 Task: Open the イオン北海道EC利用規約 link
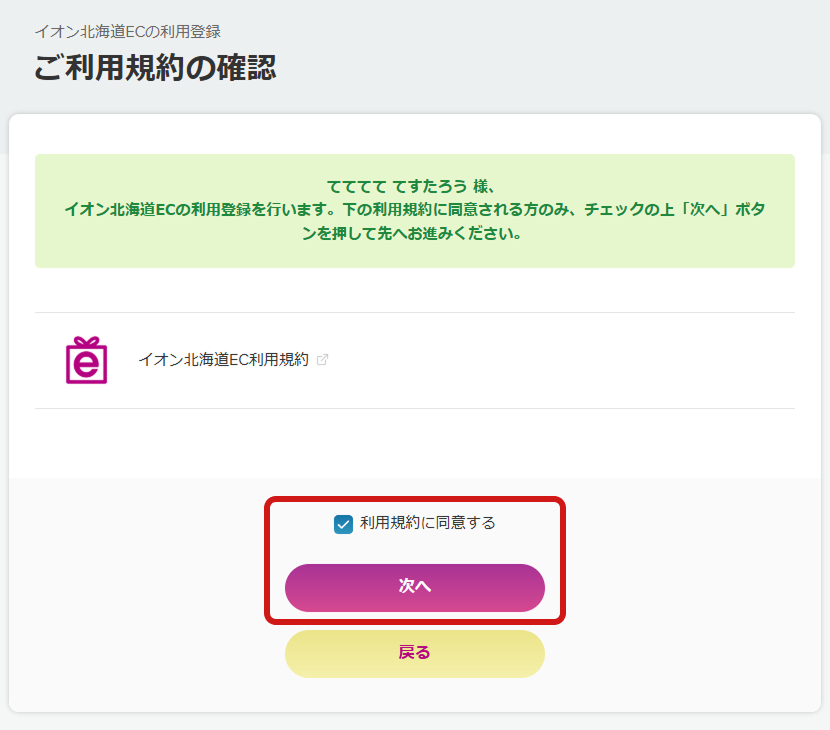223,360
